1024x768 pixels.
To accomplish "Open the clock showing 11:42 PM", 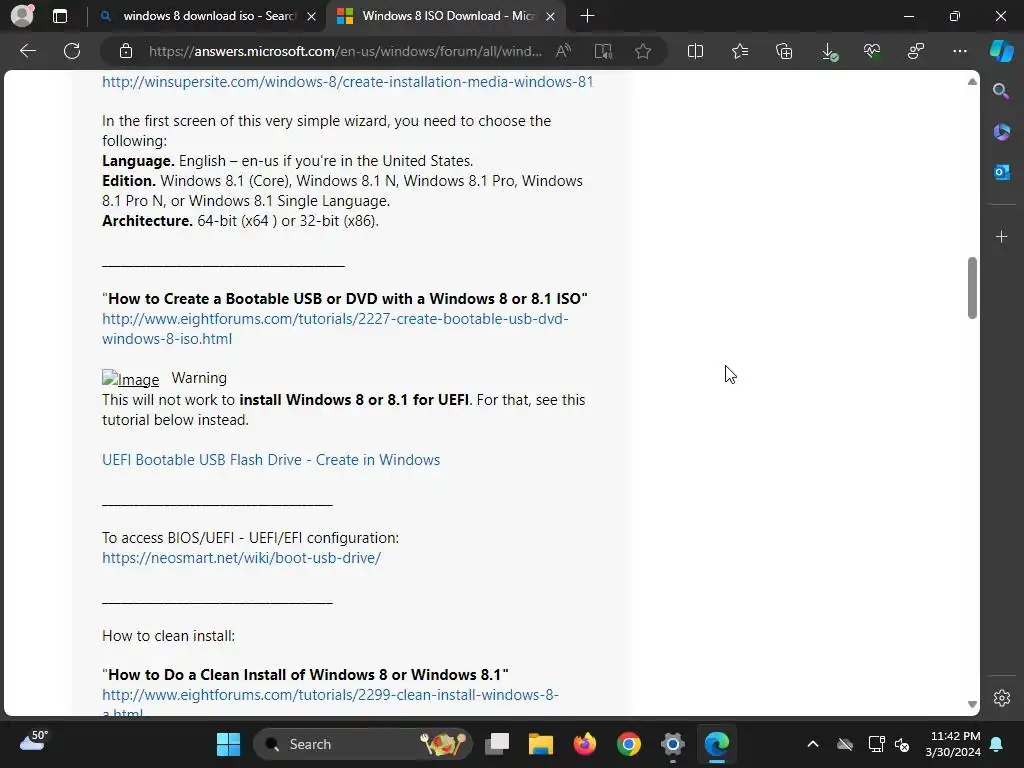I will click(x=953, y=744).
